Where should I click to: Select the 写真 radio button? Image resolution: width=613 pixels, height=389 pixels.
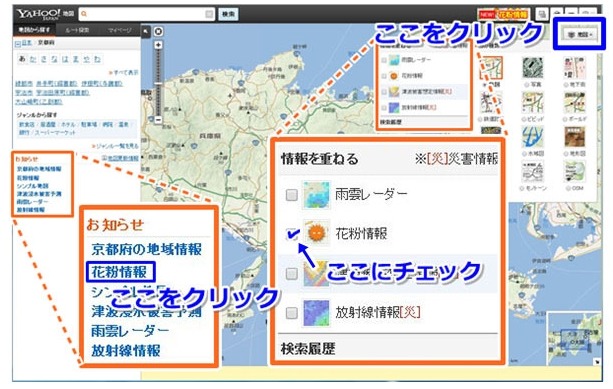point(526,84)
